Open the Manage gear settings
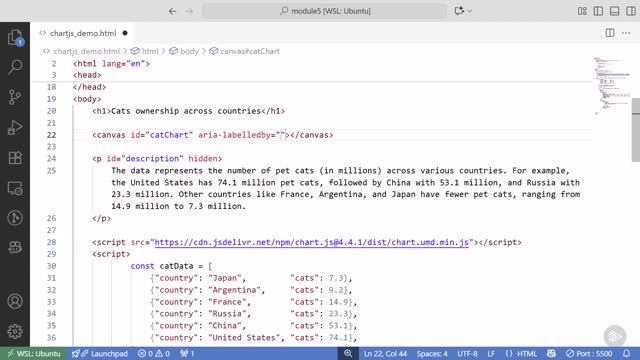 [x=15, y=331]
